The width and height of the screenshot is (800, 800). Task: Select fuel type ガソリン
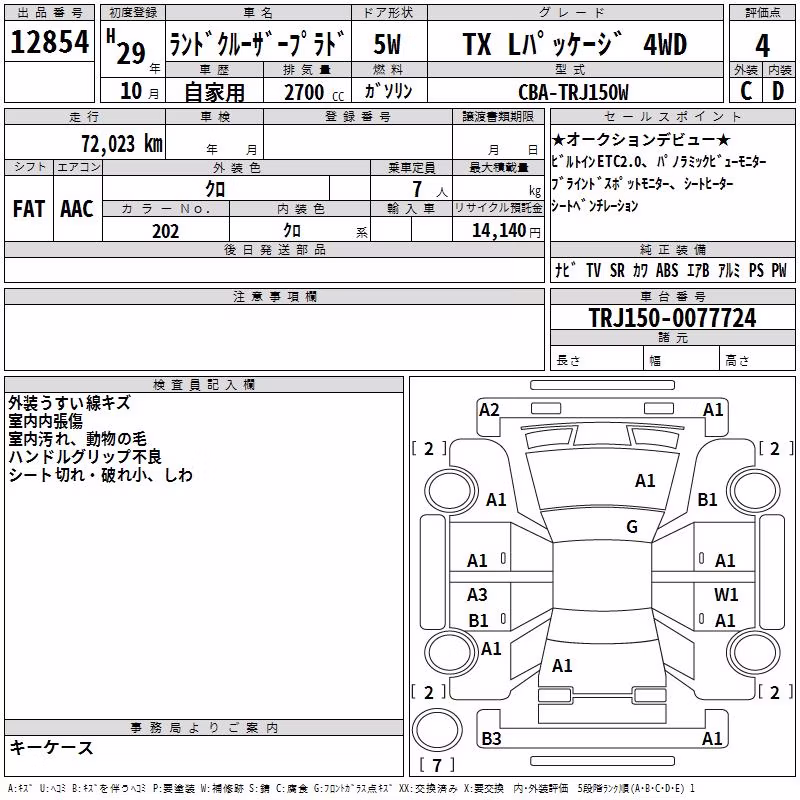coord(388,91)
